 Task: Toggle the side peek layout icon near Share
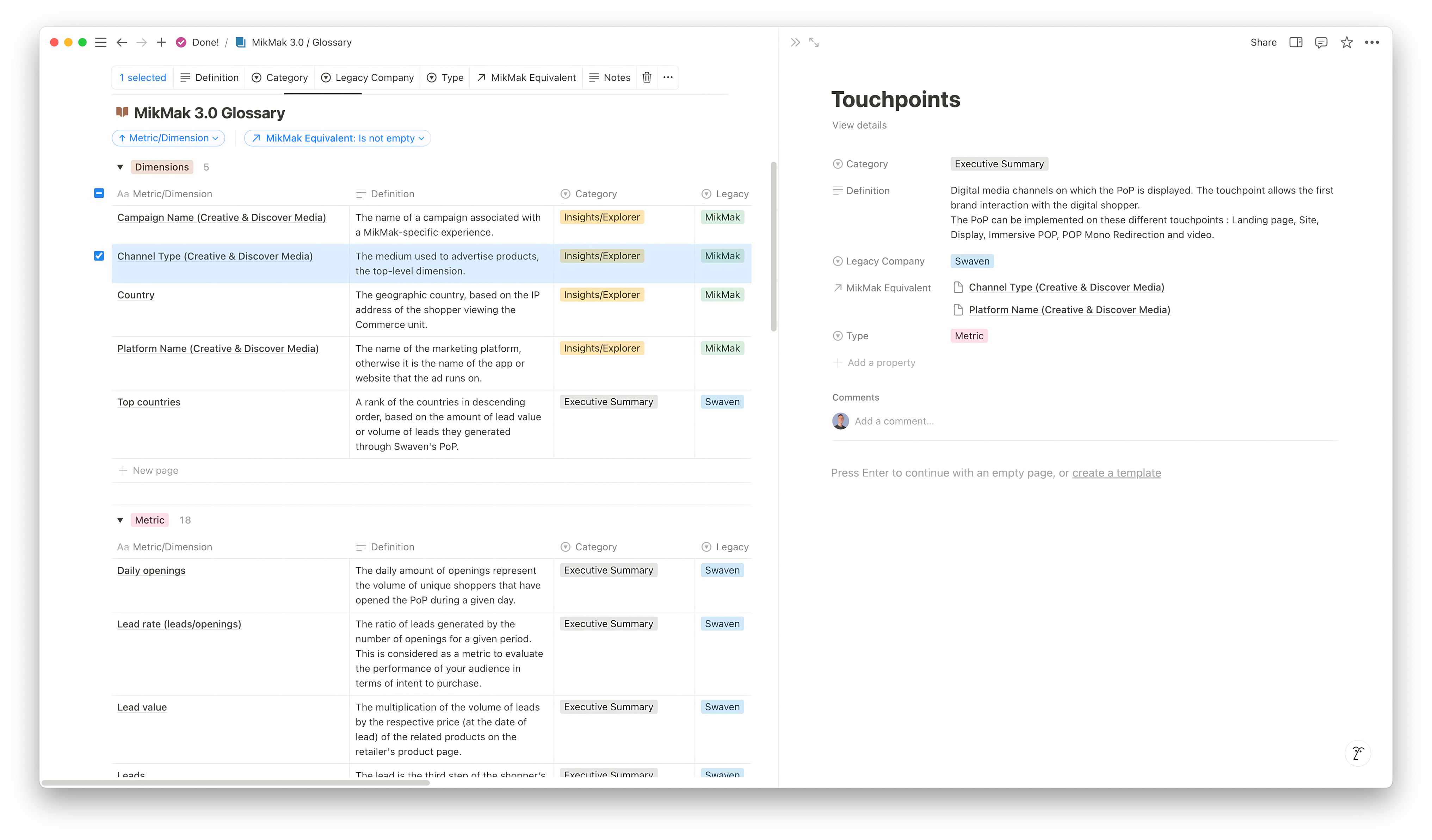[x=1296, y=42]
